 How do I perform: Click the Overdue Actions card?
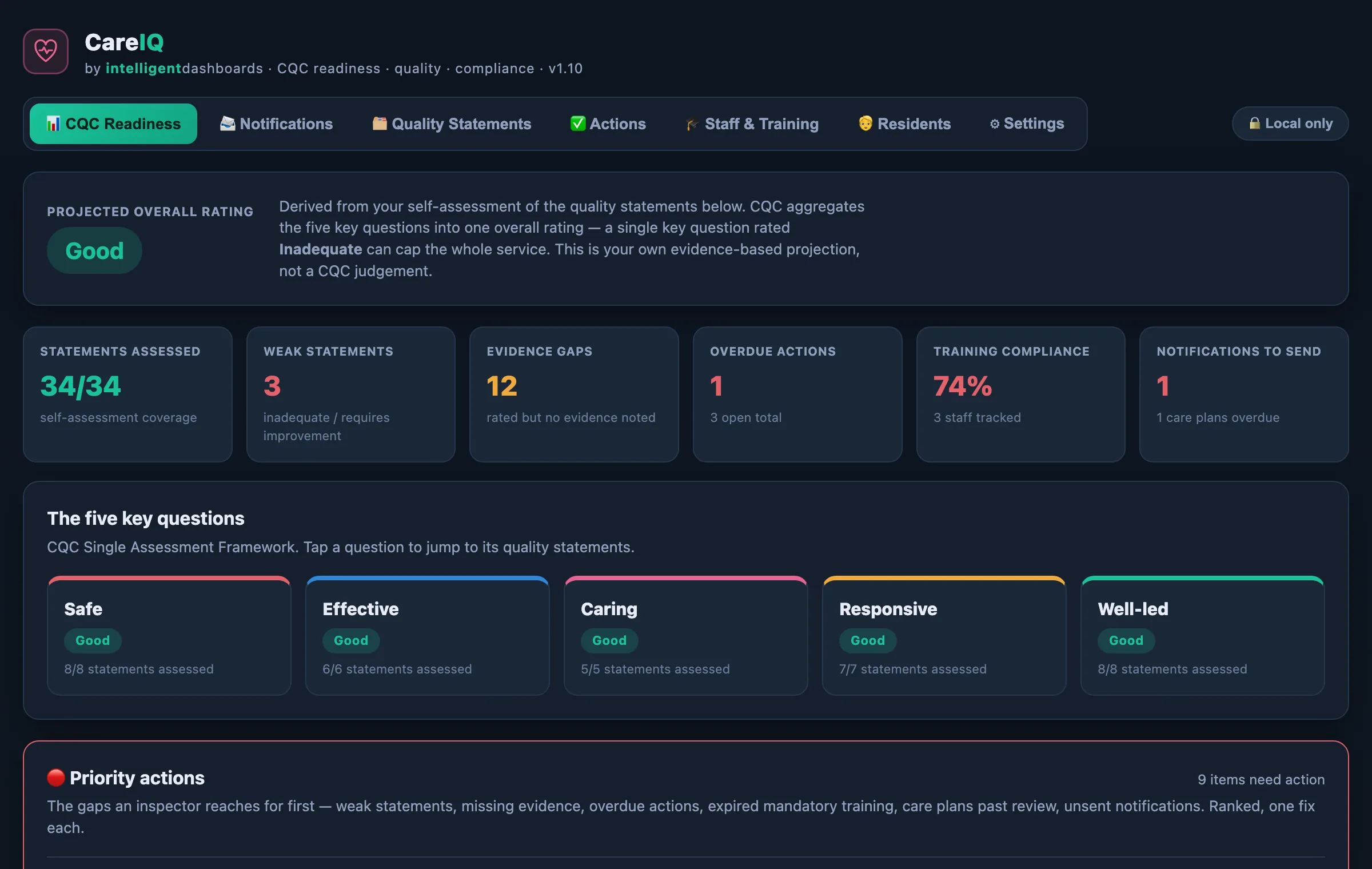pyautogui.click(x=797, y=394)
